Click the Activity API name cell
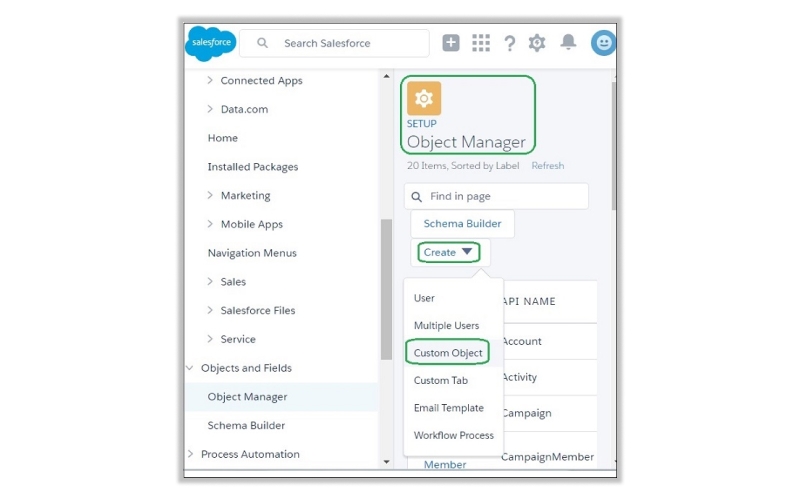Screen dimensions: 800x500 519,377
